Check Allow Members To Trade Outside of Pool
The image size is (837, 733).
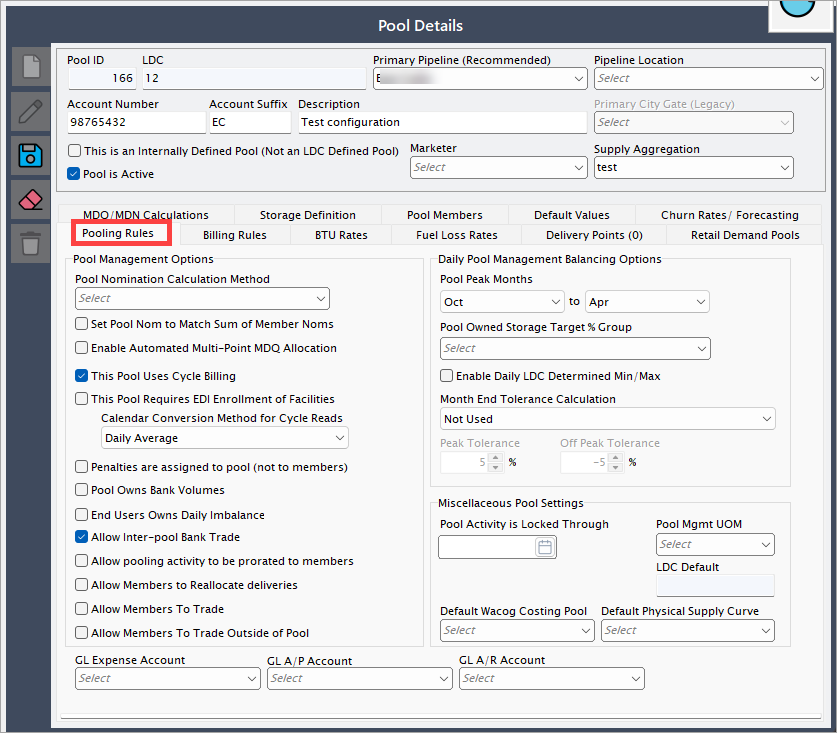[x=81, y=633]
